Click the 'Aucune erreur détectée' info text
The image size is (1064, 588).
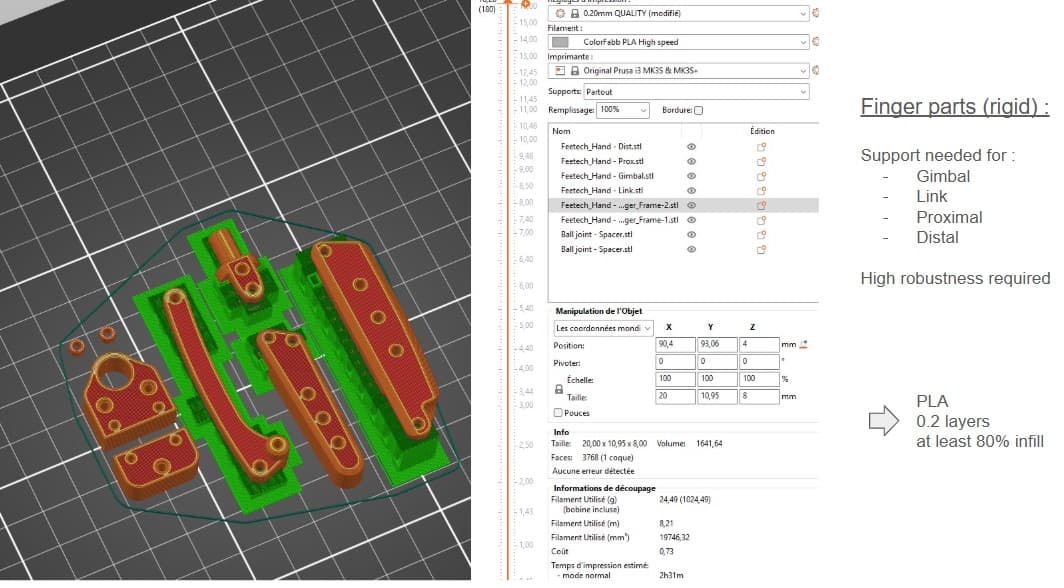tap(593, 471)
